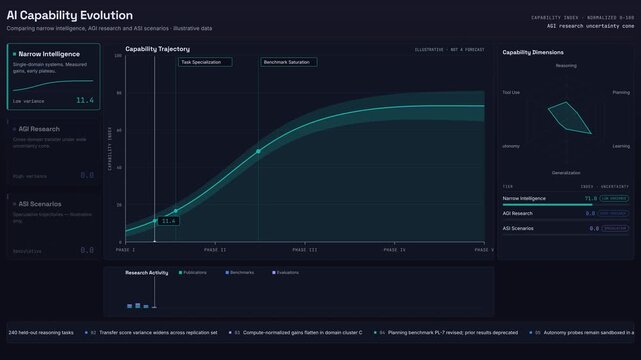Screen dimensions: 641x360
Task: Toggle the Evaluations legend item
Action: (x=285, y=273)
